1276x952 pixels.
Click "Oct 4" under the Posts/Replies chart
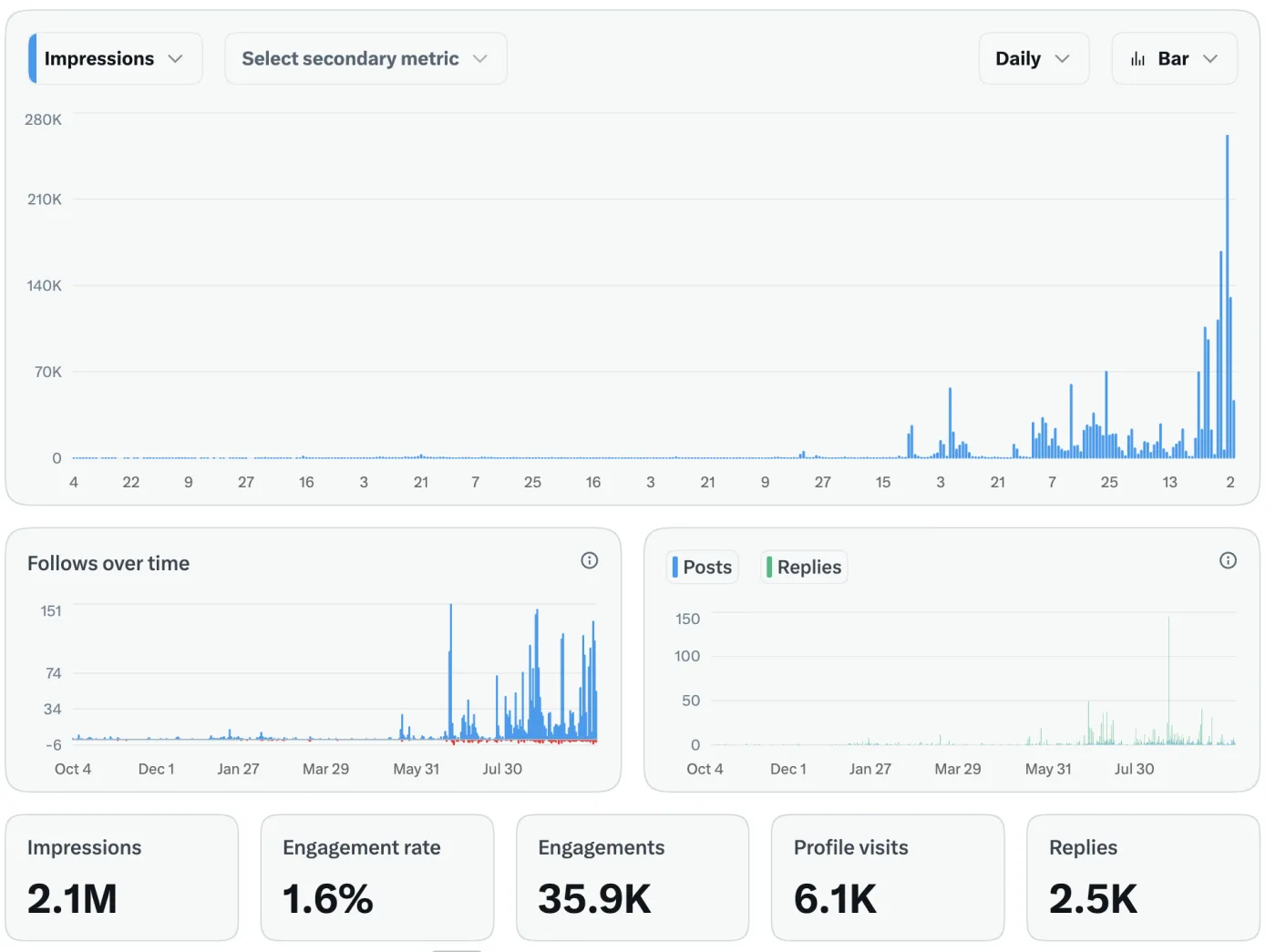pos(705,769)
